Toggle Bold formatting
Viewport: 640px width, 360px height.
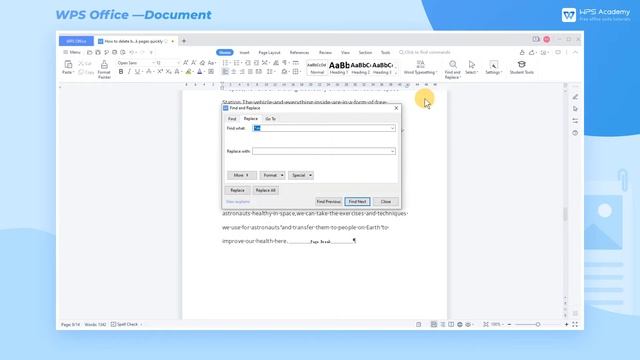[121, 72]
